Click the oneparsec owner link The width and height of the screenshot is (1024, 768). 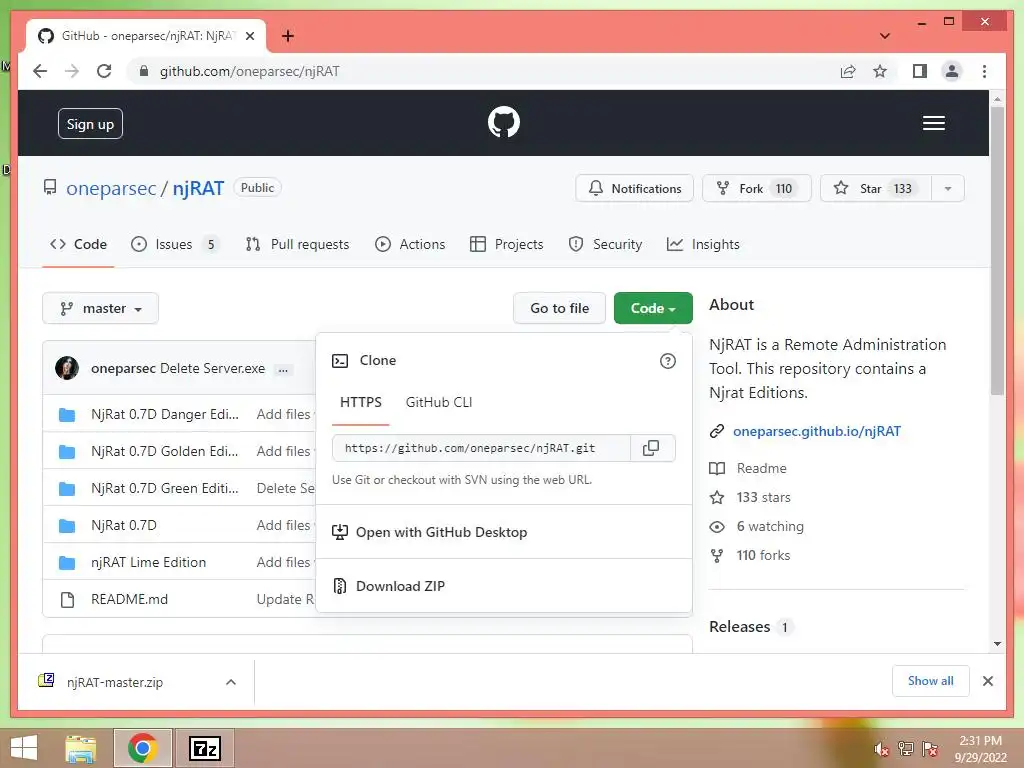tap(111, 189)
